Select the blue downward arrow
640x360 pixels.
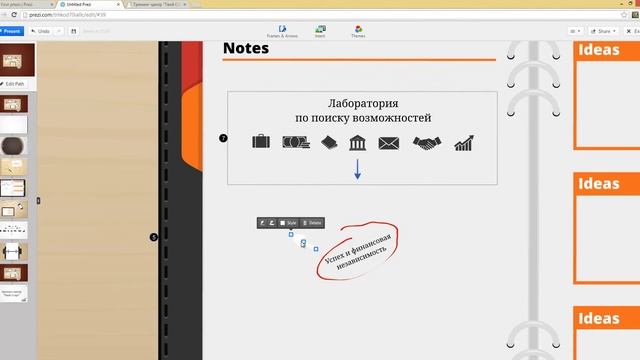[358, 169]
